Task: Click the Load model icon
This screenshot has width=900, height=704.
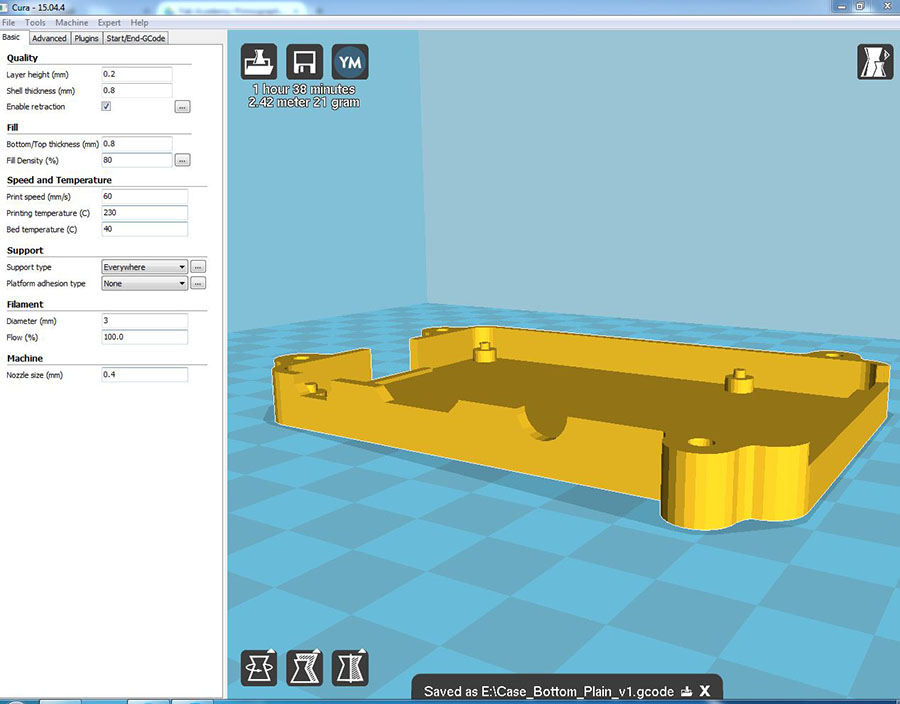Action: [259, 62]
